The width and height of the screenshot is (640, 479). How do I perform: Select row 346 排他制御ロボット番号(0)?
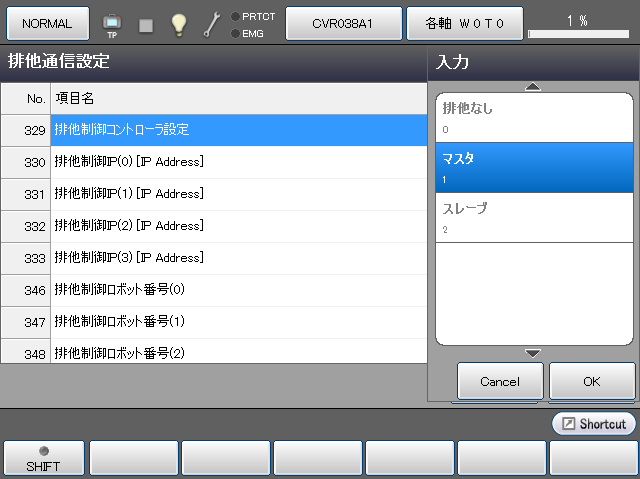pyautogui.click(x=239, y=290)
